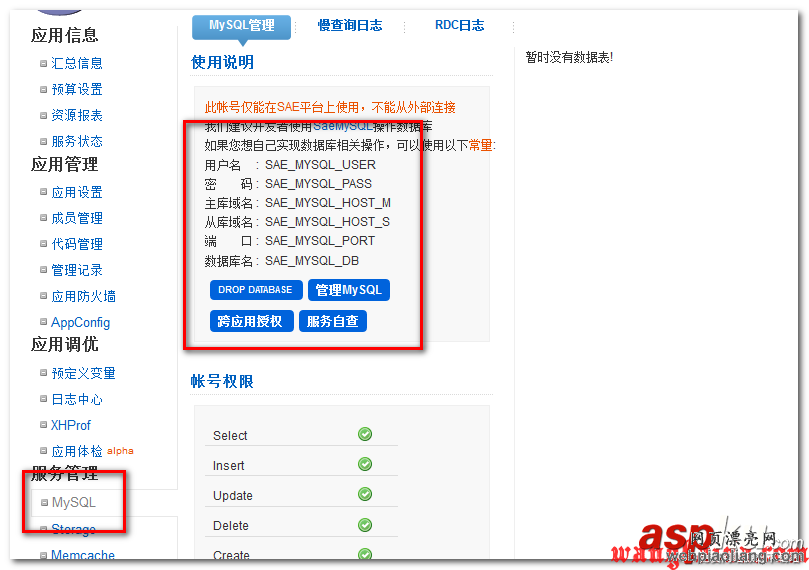Image resolution: width=809 pixels, height=570 pixels.
Task: Click the Update permission row label
Action: pyautogui.click(x=233, y=496)
